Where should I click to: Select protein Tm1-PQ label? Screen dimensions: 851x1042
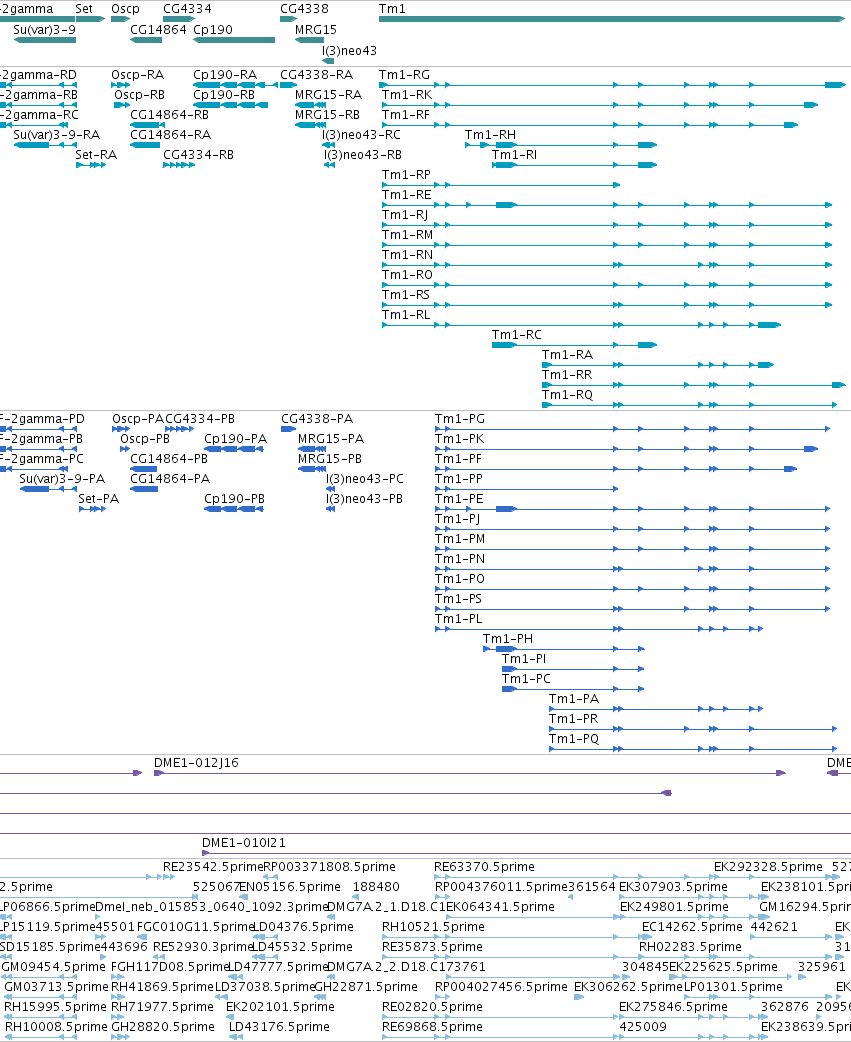point(574,738)
